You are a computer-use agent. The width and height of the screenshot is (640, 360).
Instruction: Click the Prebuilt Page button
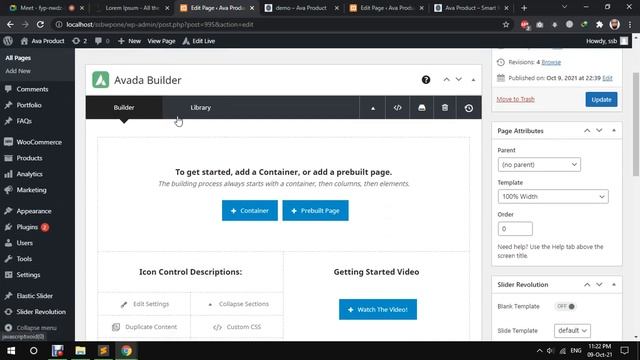(316, 211)
